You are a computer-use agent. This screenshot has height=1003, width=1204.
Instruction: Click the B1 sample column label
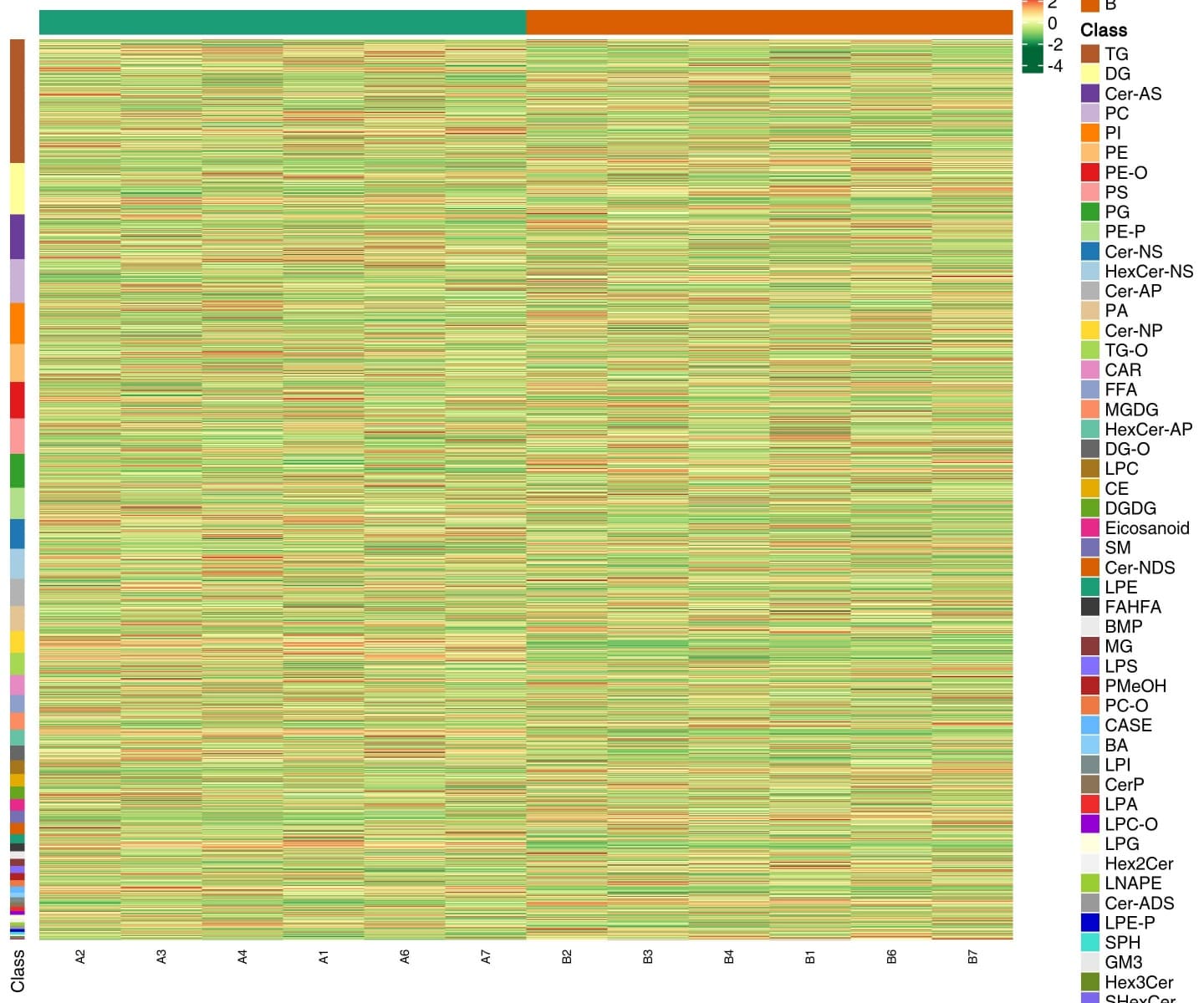810,957
